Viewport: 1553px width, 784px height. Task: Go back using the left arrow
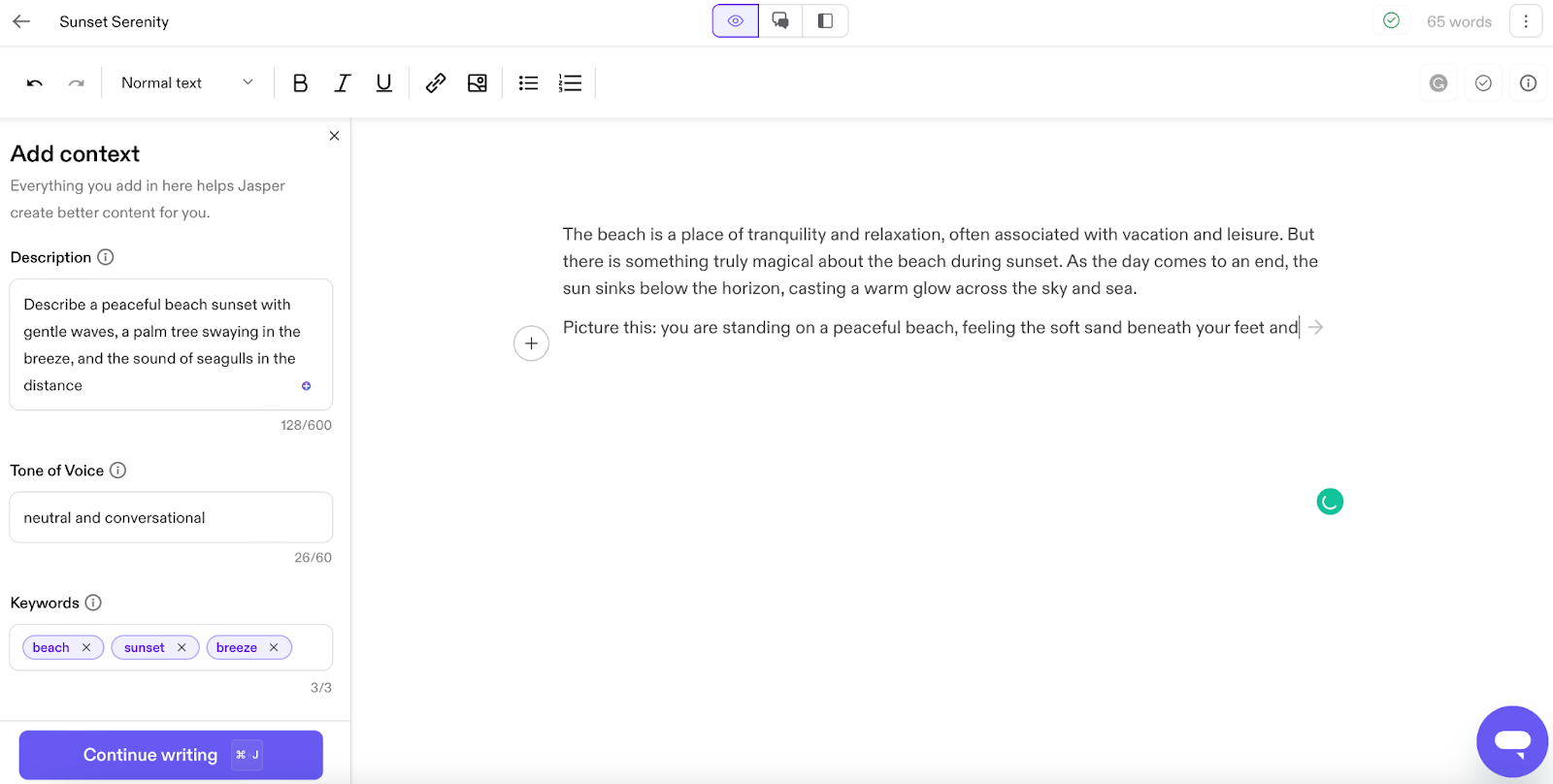[21, 21]
